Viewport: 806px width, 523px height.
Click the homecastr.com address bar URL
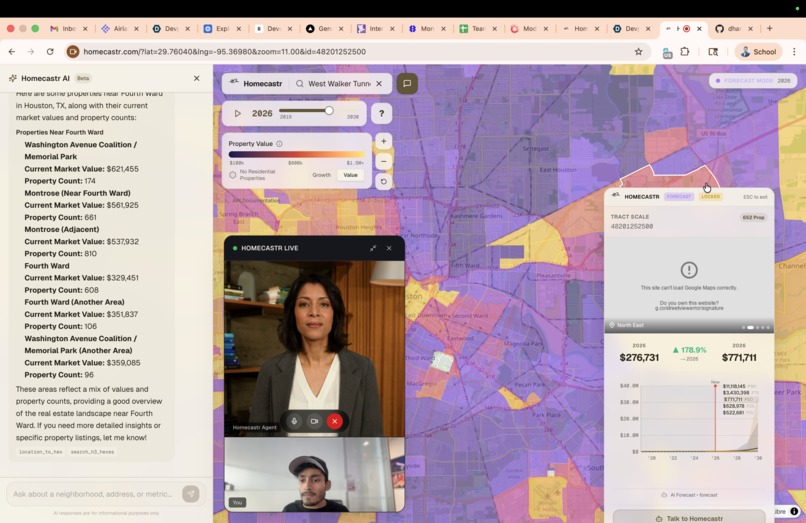click(x=225, y=51)
